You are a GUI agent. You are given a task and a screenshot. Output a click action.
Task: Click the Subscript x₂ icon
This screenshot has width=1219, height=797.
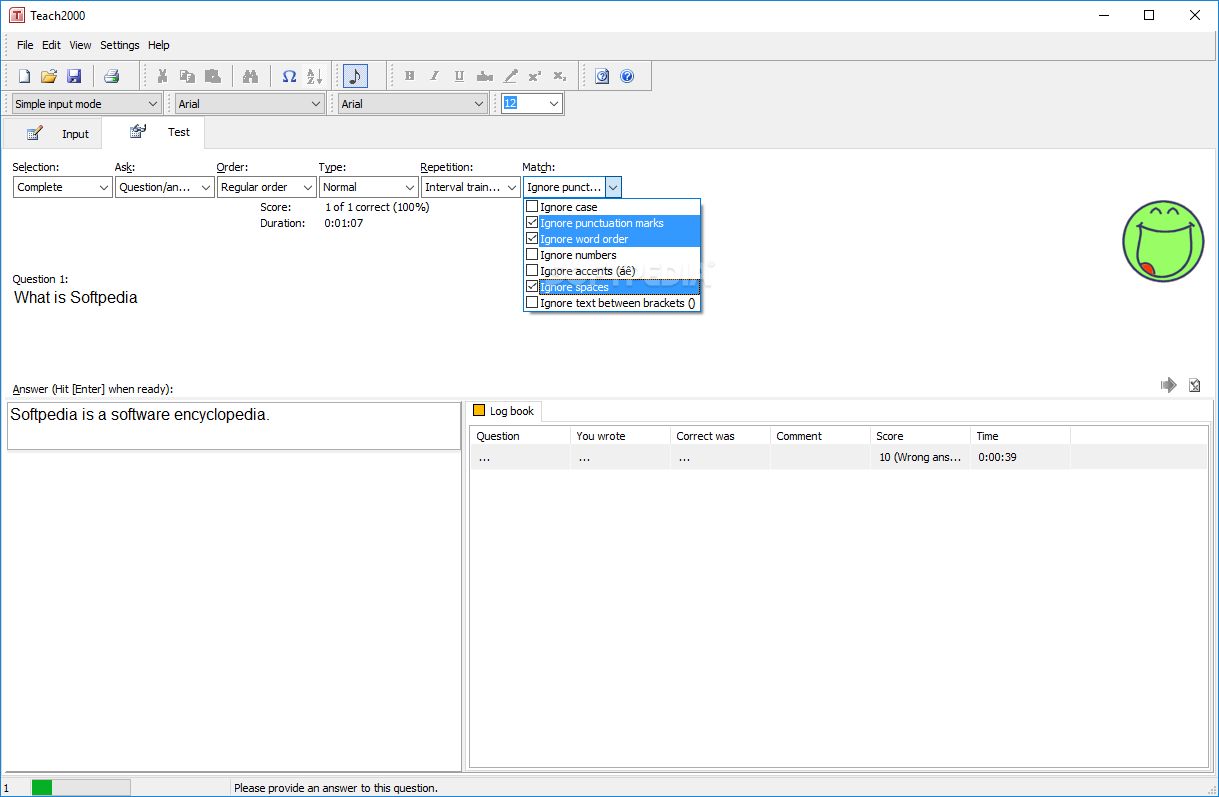click(560, 76)
